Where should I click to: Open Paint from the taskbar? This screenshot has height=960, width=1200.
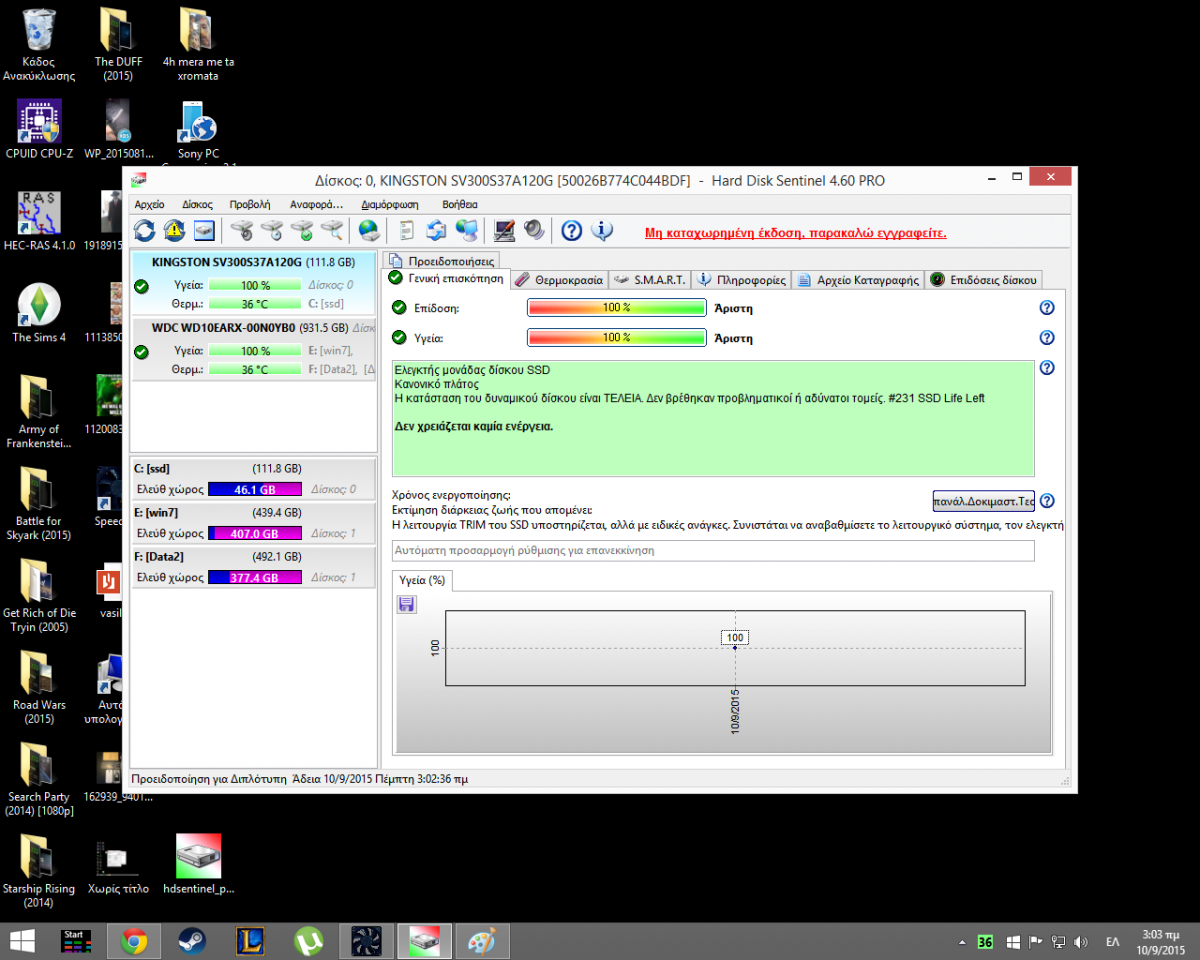click(482, 941)
